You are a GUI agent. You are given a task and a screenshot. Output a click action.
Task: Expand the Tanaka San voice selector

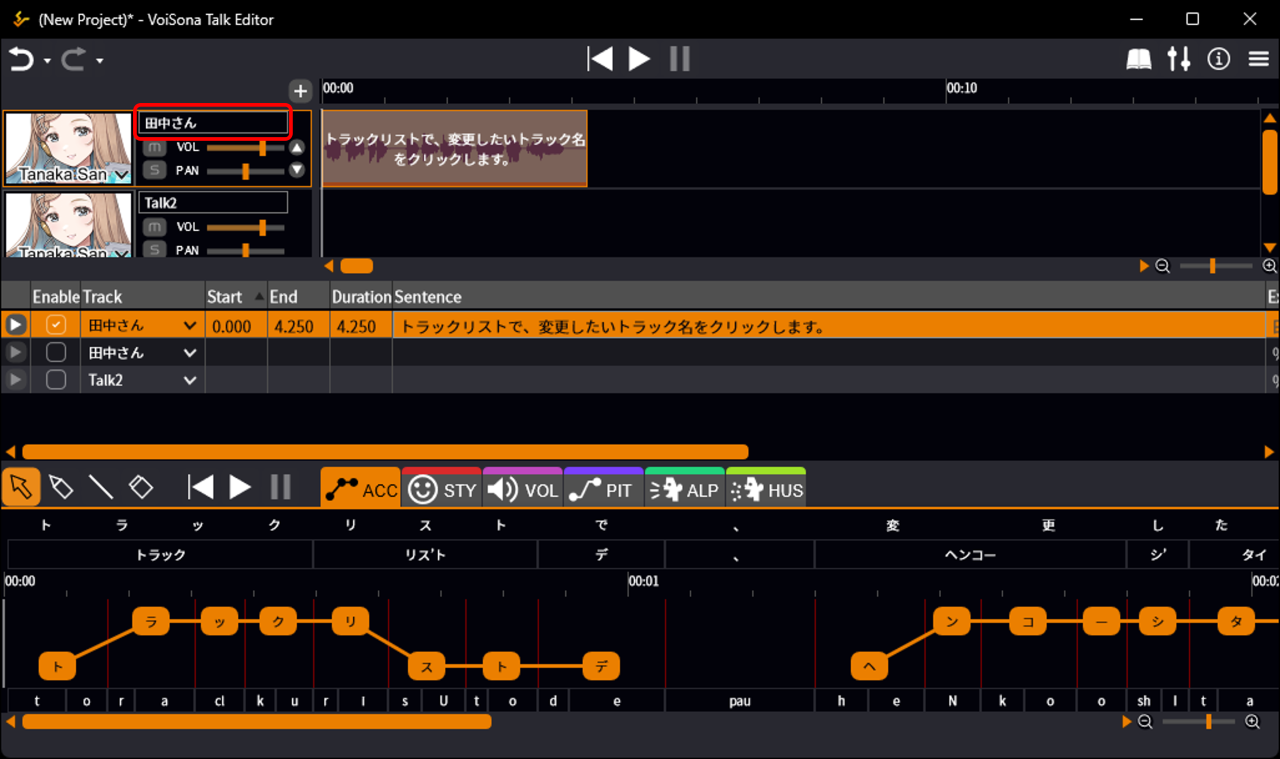pos(121,176)
